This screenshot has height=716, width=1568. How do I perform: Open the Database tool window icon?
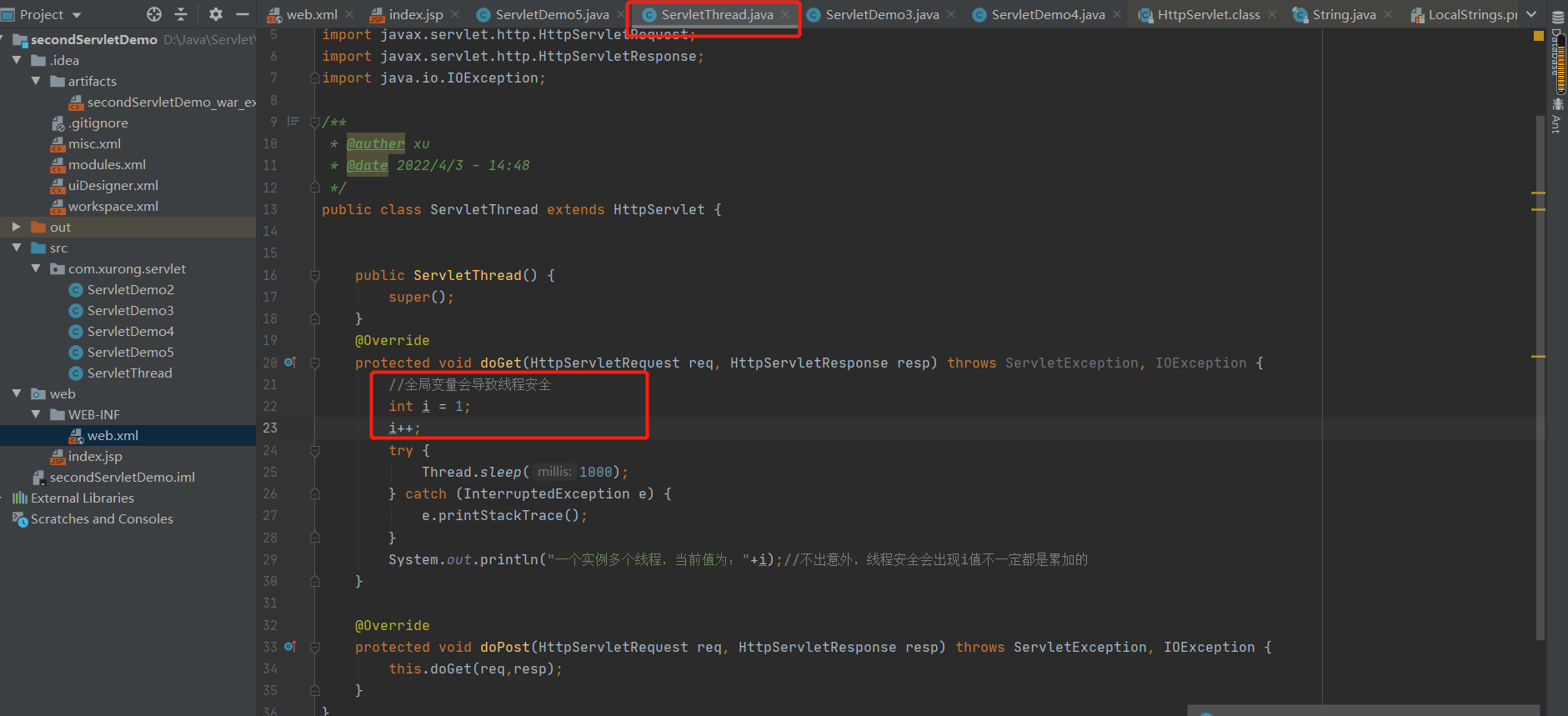point(1557,17)
